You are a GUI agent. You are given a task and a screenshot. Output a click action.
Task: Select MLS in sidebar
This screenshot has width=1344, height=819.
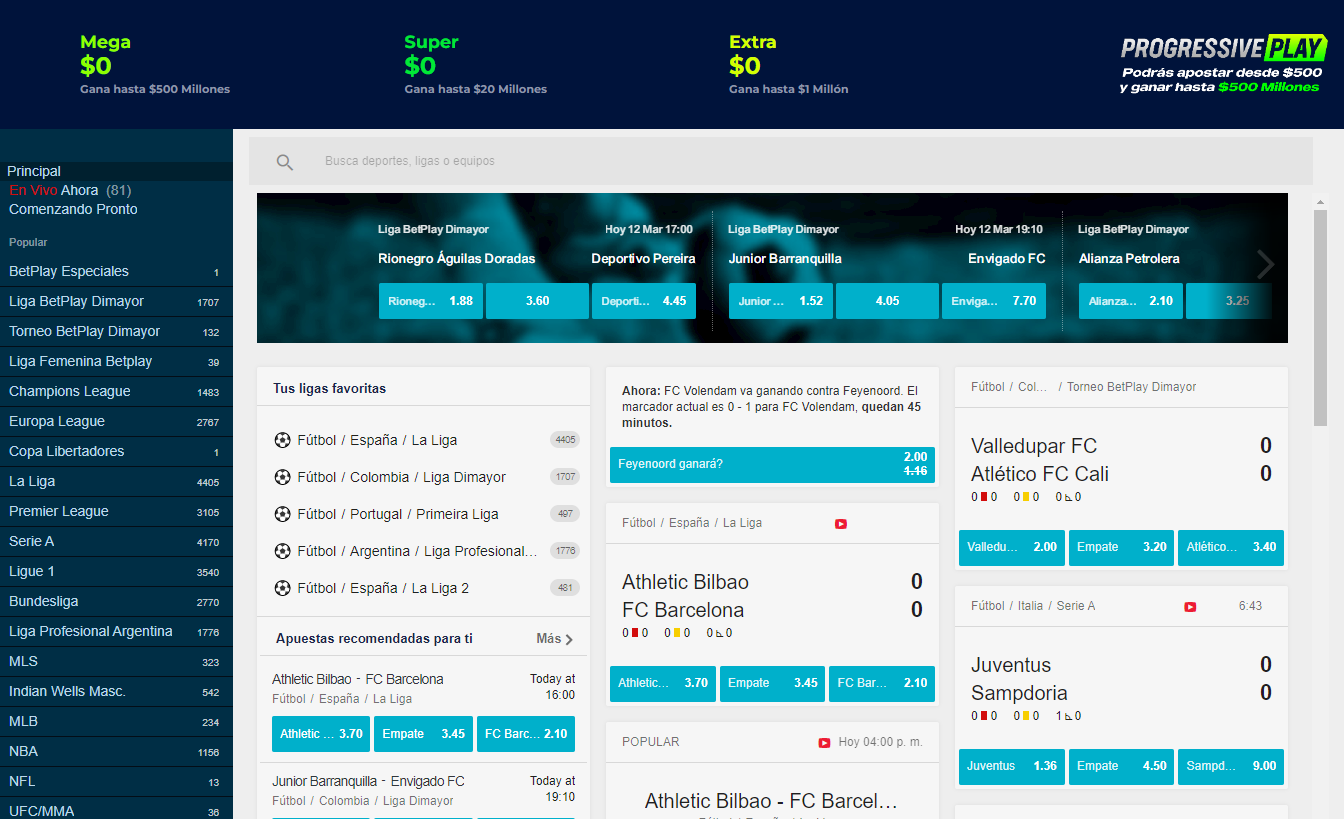pyautogui.click(x=116, y=661)
